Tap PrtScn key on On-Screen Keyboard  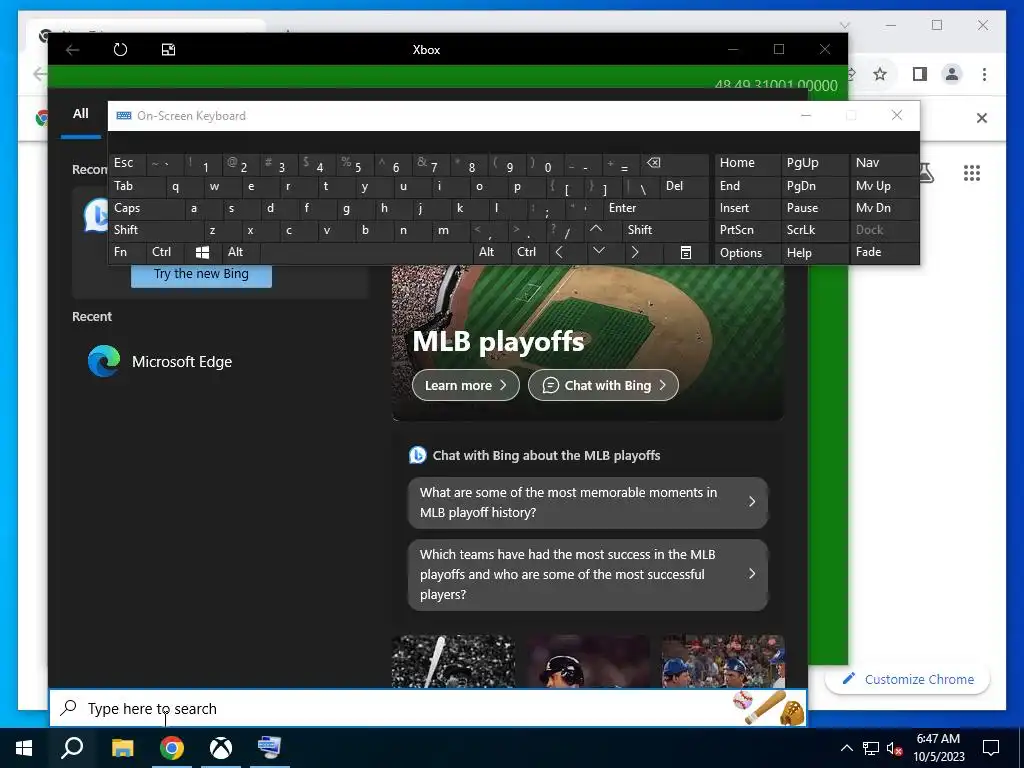pos(746,230)
